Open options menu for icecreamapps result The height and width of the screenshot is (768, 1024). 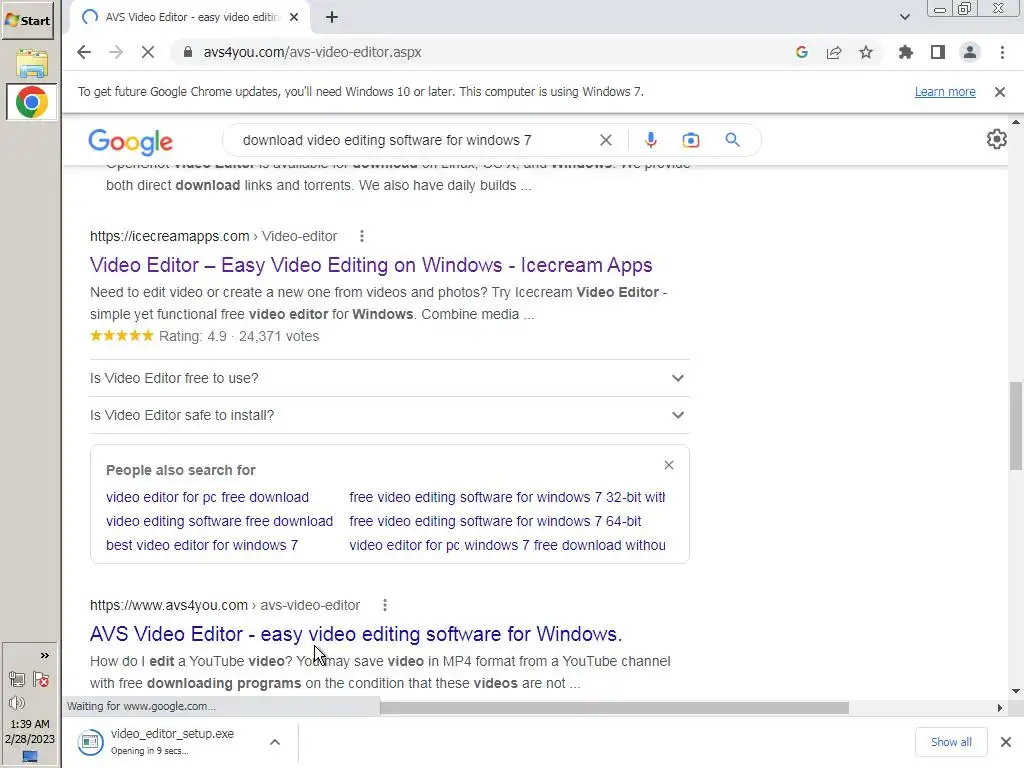(x=362, y=236)
